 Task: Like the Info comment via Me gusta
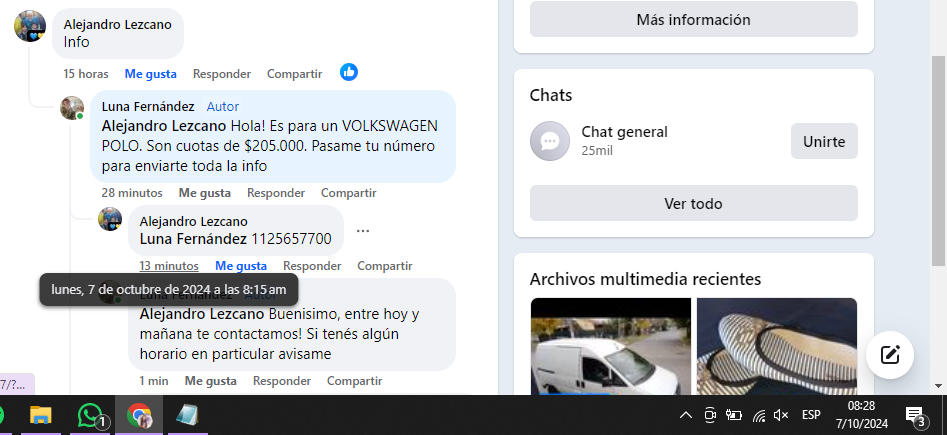pyautogui.click(x=150, y=74)
